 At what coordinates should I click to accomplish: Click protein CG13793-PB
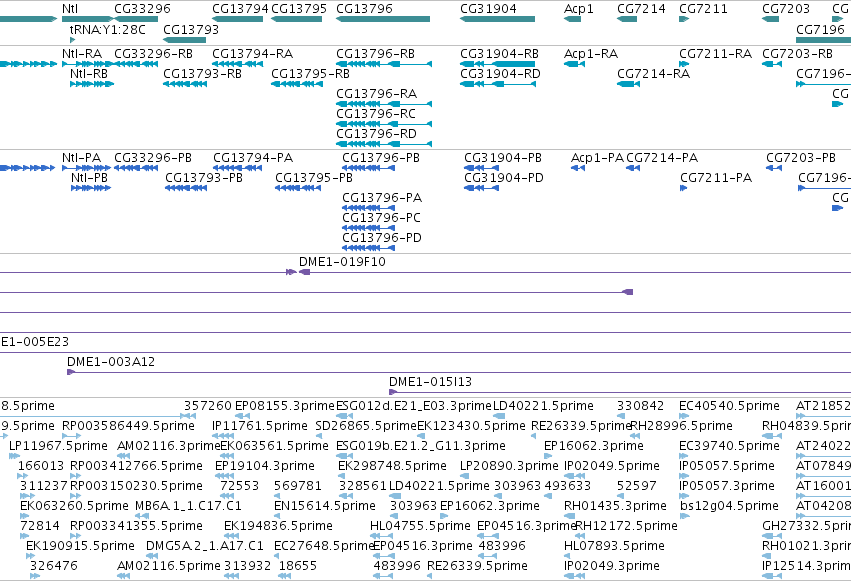tap(186, 188)
